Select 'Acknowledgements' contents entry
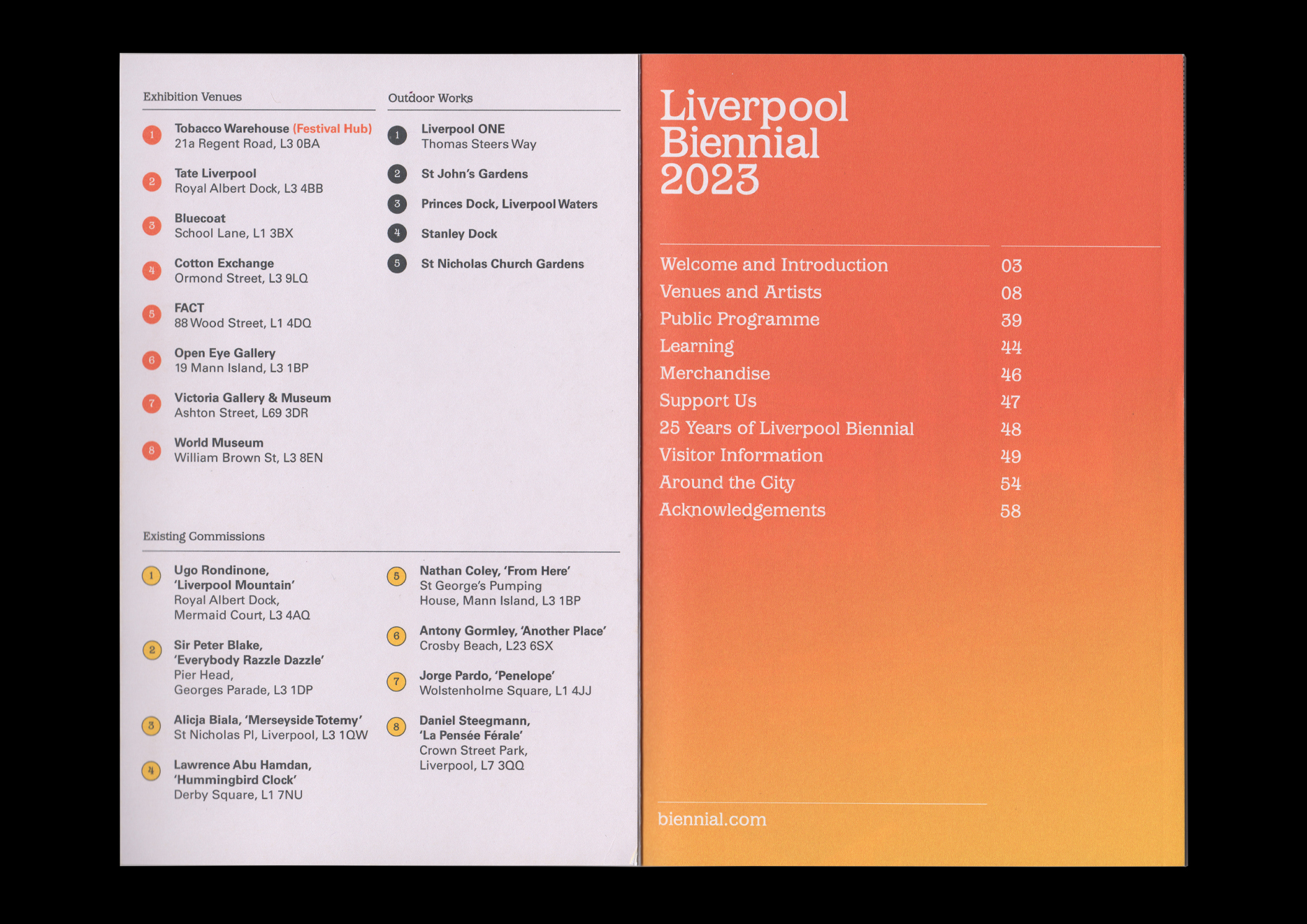1307x924 pixels. point(743,510)
